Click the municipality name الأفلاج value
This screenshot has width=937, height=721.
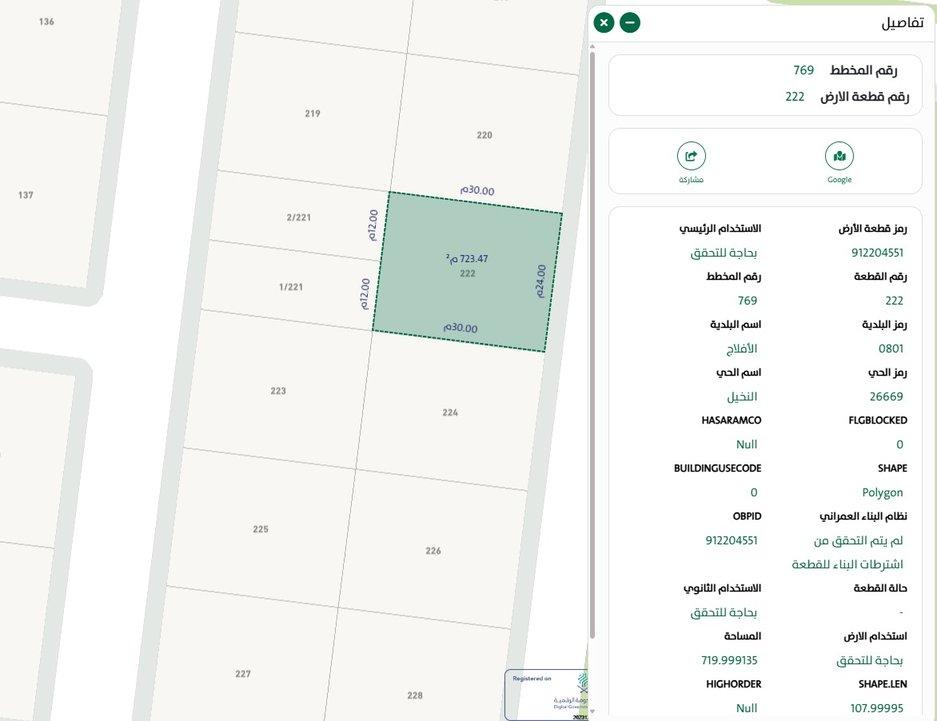pos(741,348)
